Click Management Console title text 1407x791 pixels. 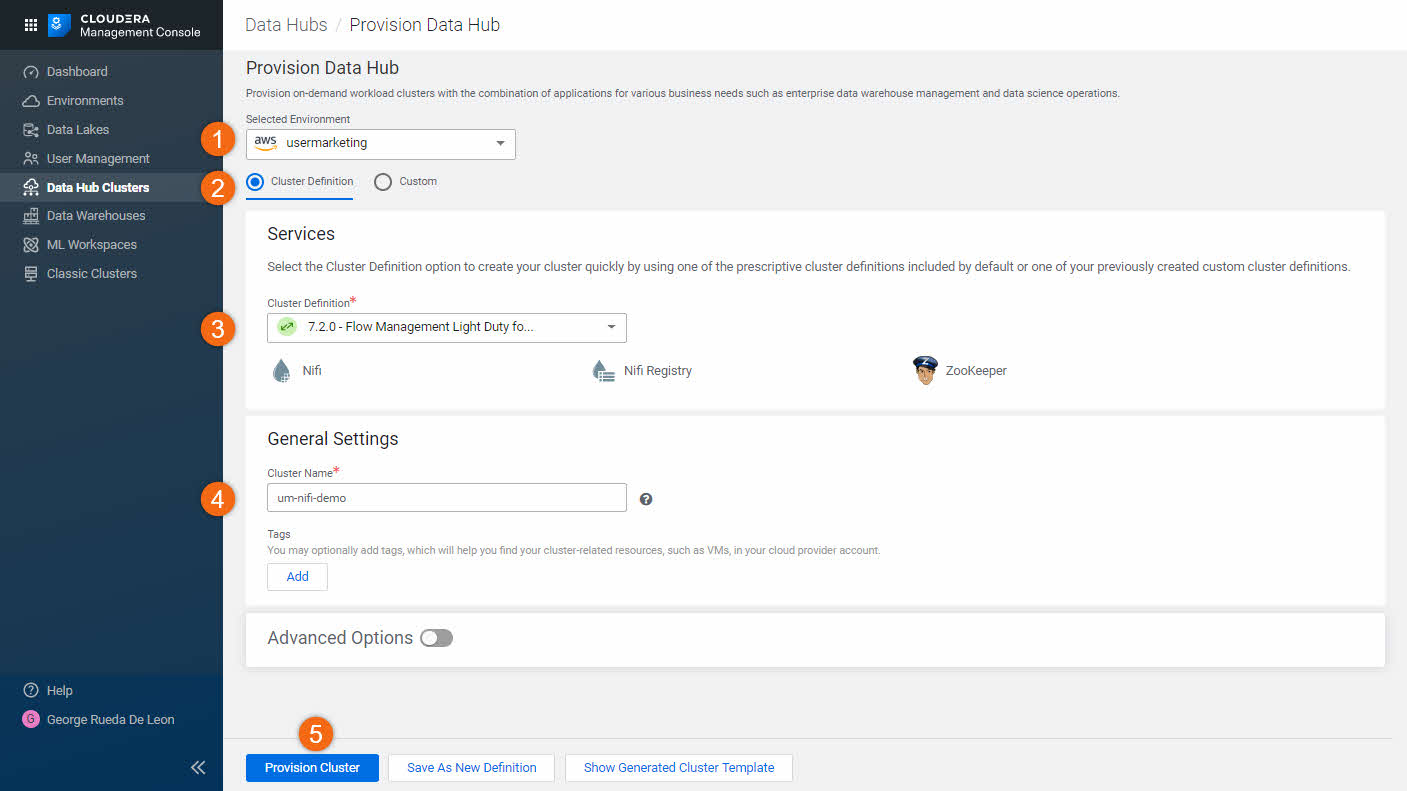[x=140, y=32]
